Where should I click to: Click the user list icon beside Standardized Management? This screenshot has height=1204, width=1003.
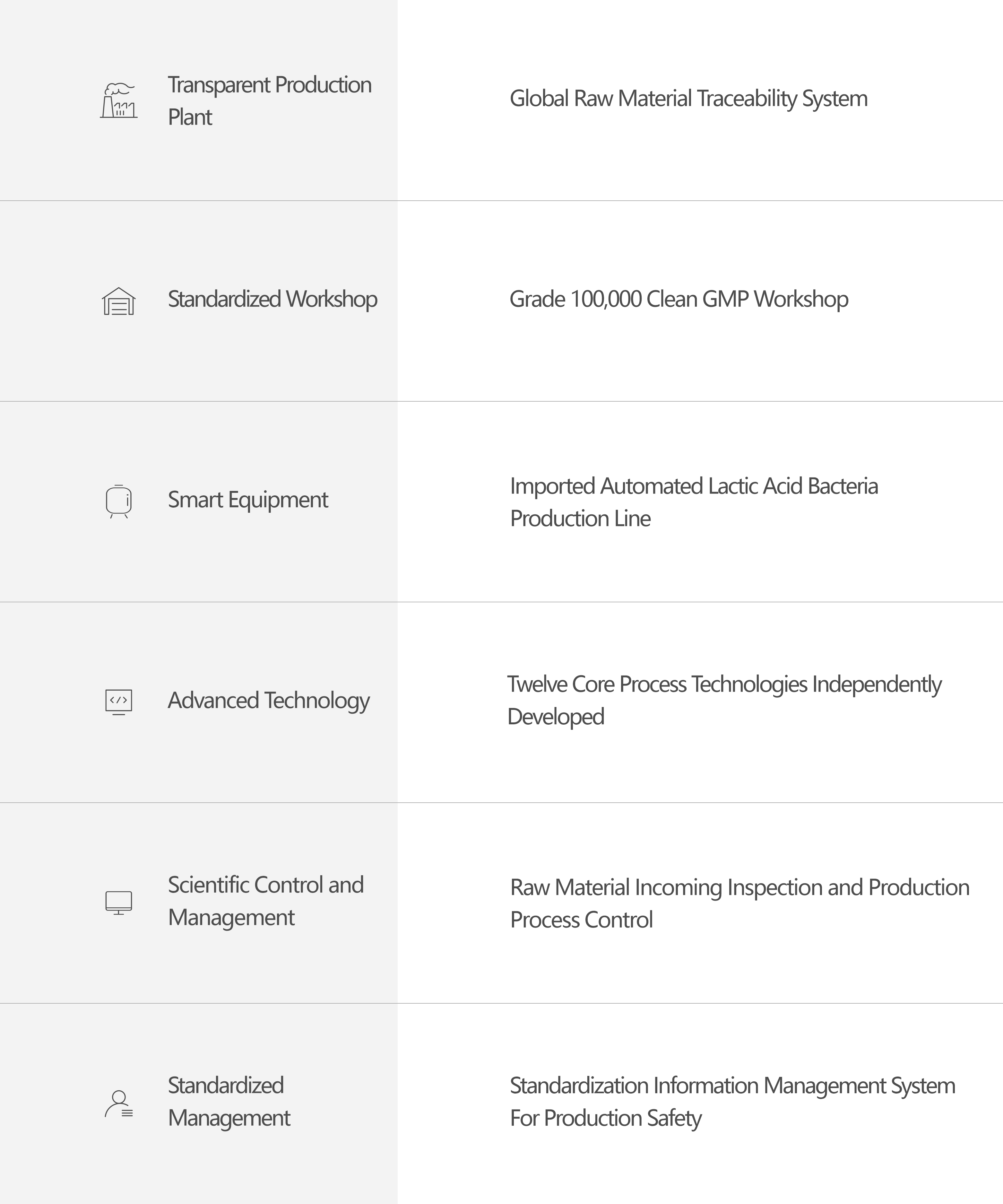coord(119,1104)
